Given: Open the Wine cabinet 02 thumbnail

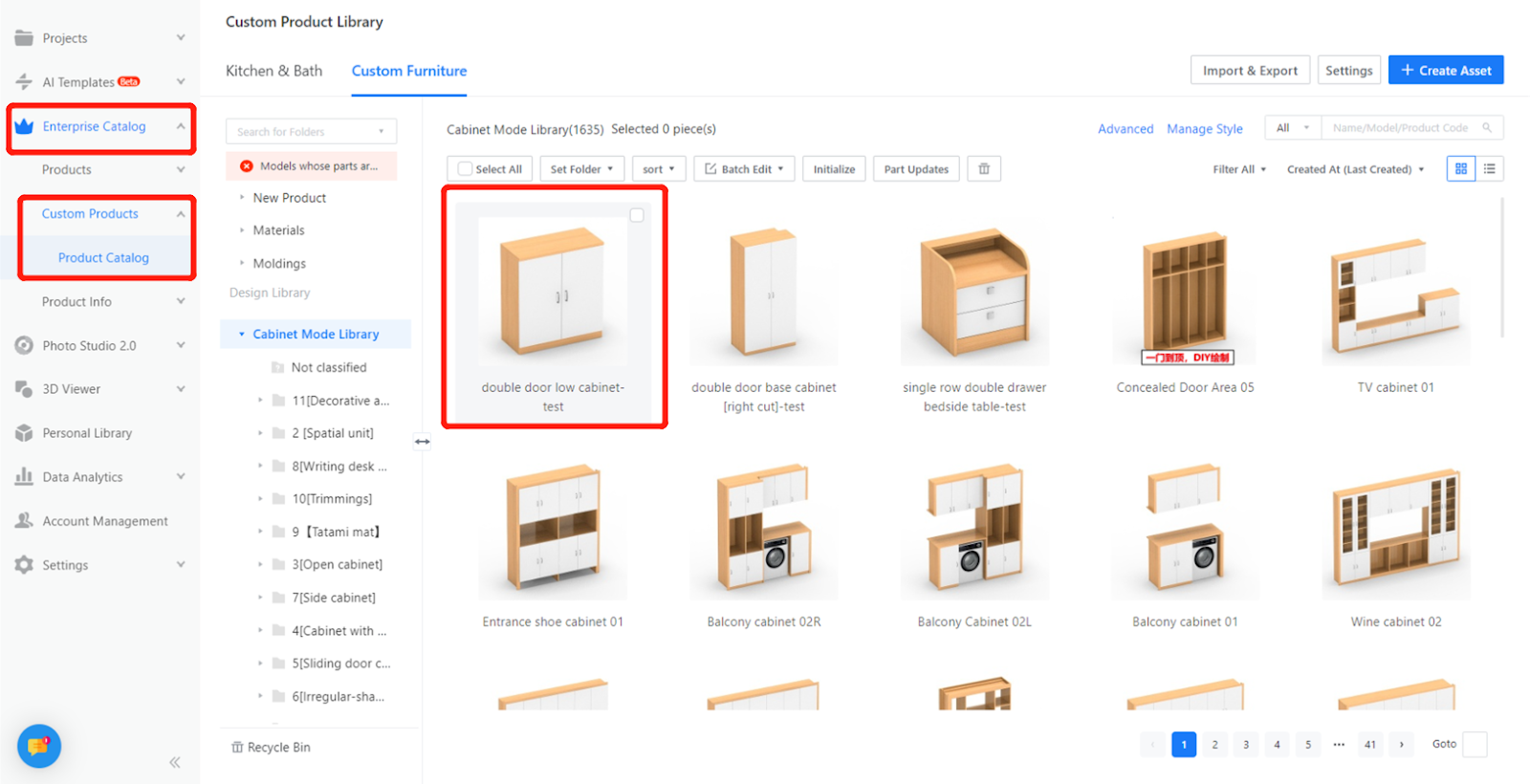Looking at the screenshot, I should (1396, 527).
